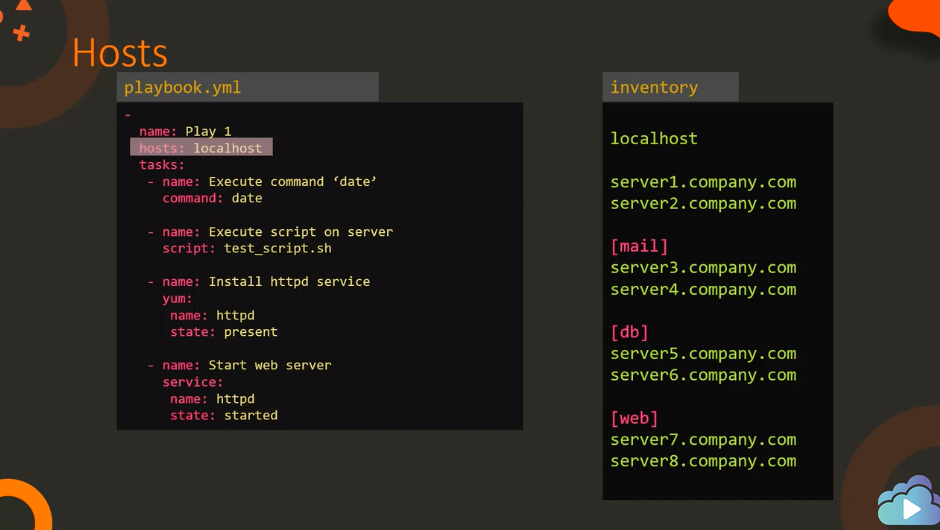This screenshot has height=530, width=940.
Task: Click the [mail] group header
Action: (x=639, y=246)
